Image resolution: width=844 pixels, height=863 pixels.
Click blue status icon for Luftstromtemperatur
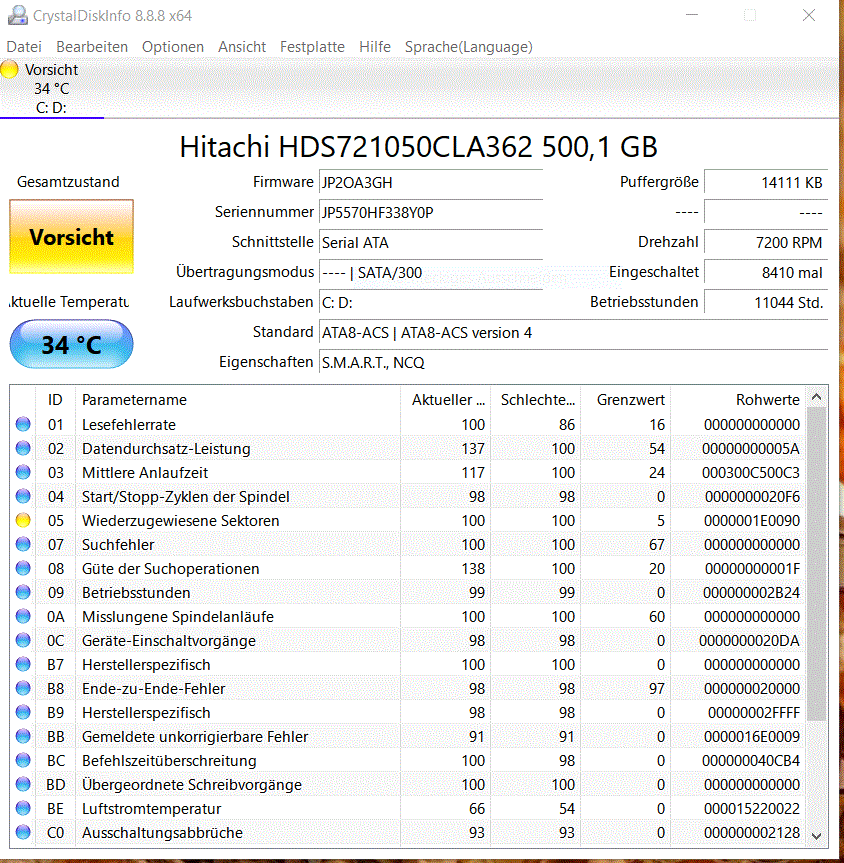coord(23,809)
